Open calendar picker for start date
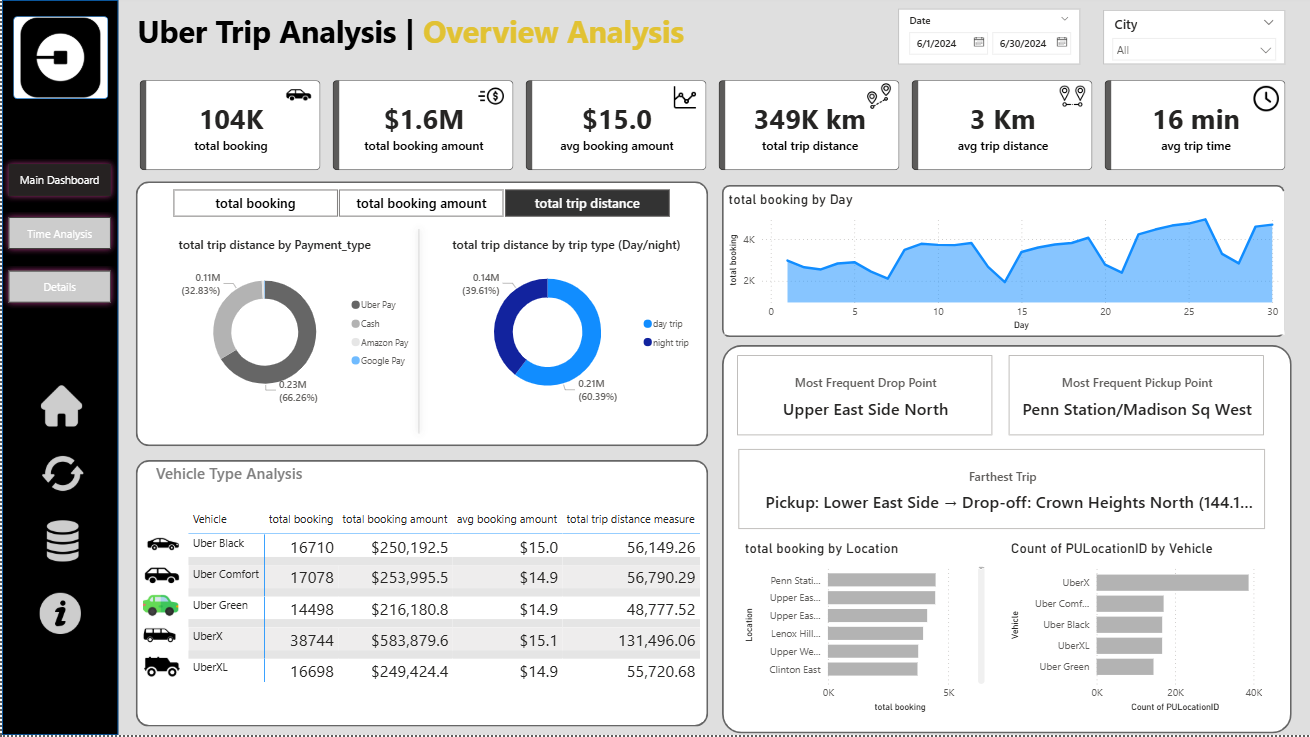This screenshot has width=1310, height=737. [x=979, y=43]
